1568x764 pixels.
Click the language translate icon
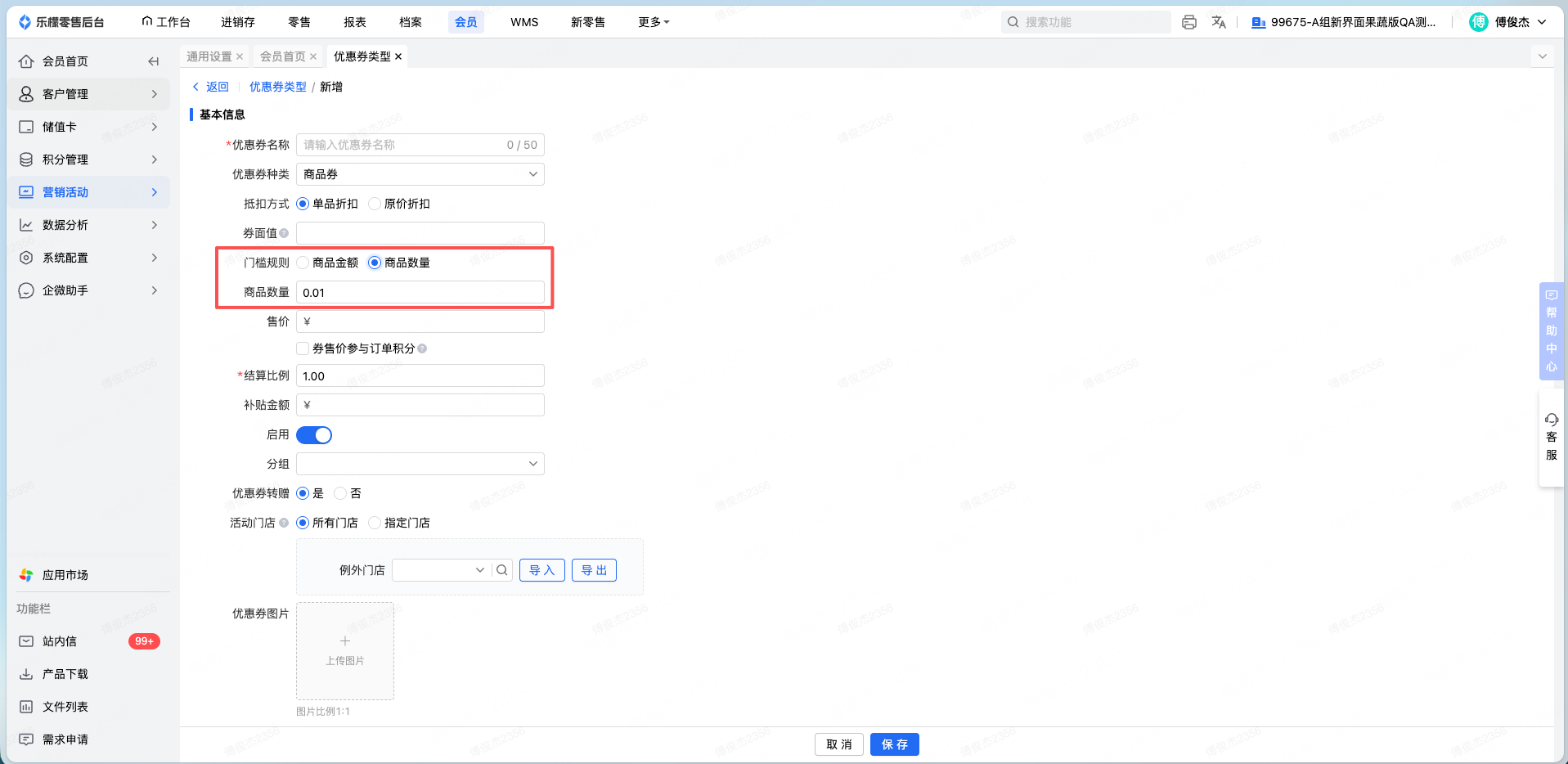pyautogui.click(x=1219, y=22)
